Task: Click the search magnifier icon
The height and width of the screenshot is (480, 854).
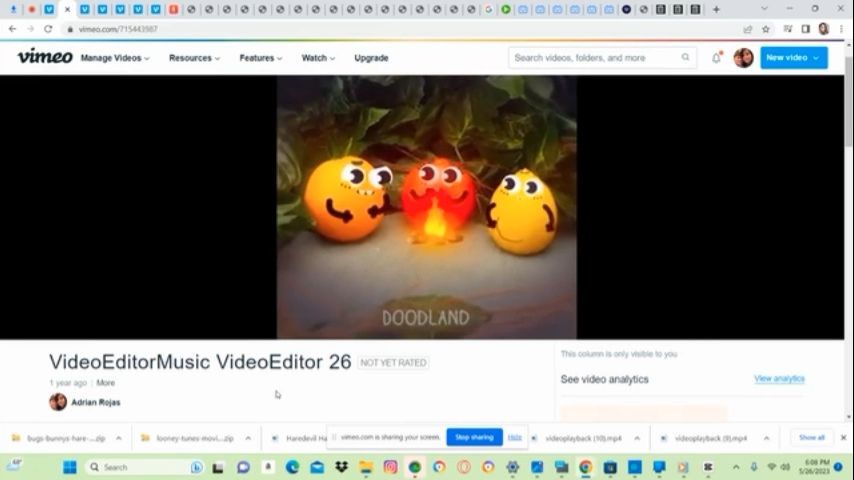Action: (686, 58)
